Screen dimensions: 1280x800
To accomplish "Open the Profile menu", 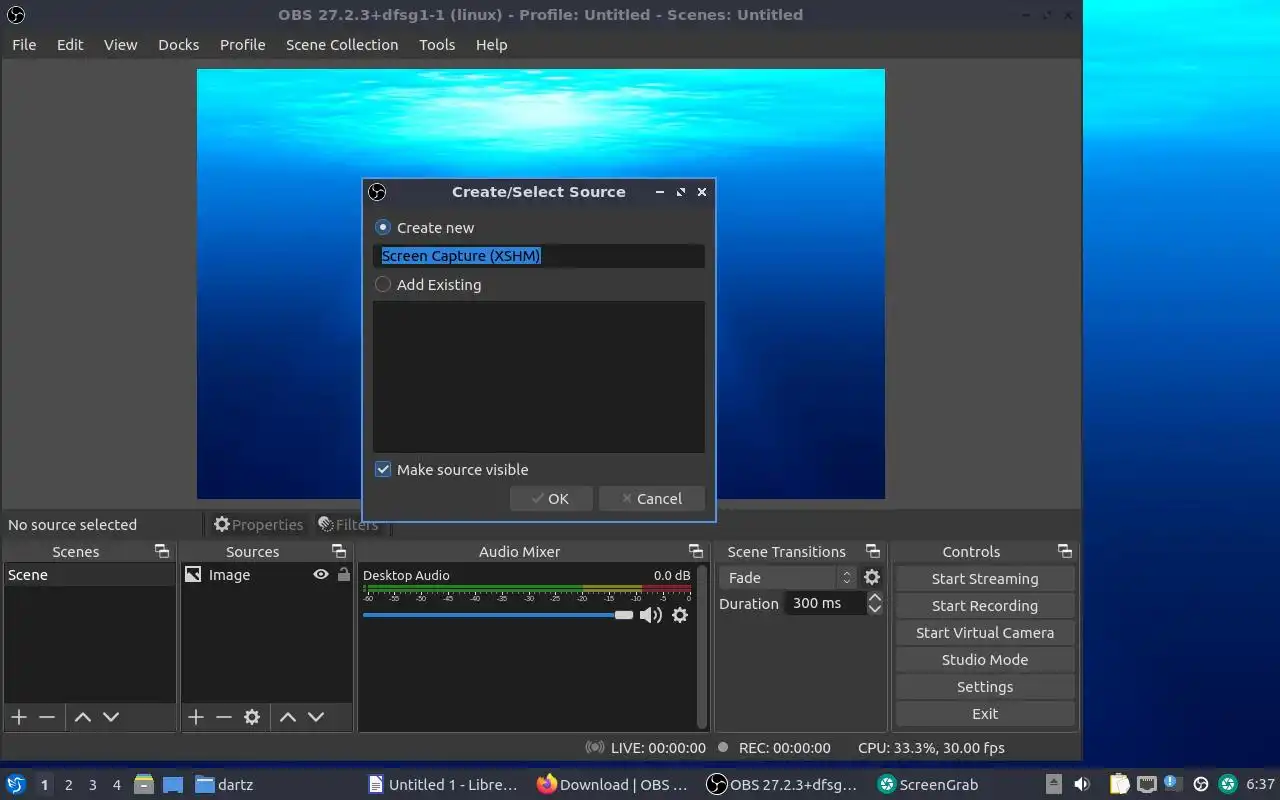I will point(242,45).
